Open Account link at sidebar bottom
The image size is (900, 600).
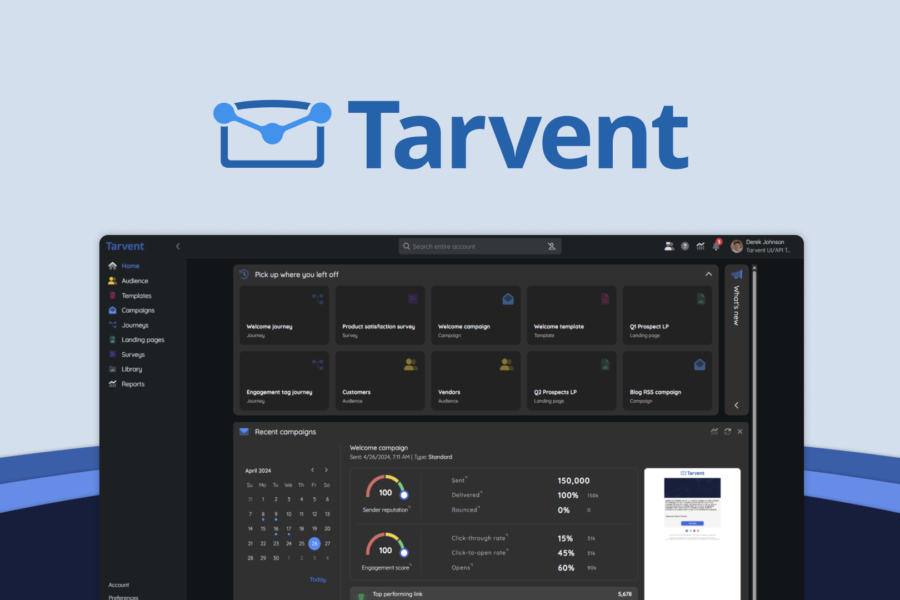coord(119,585)
